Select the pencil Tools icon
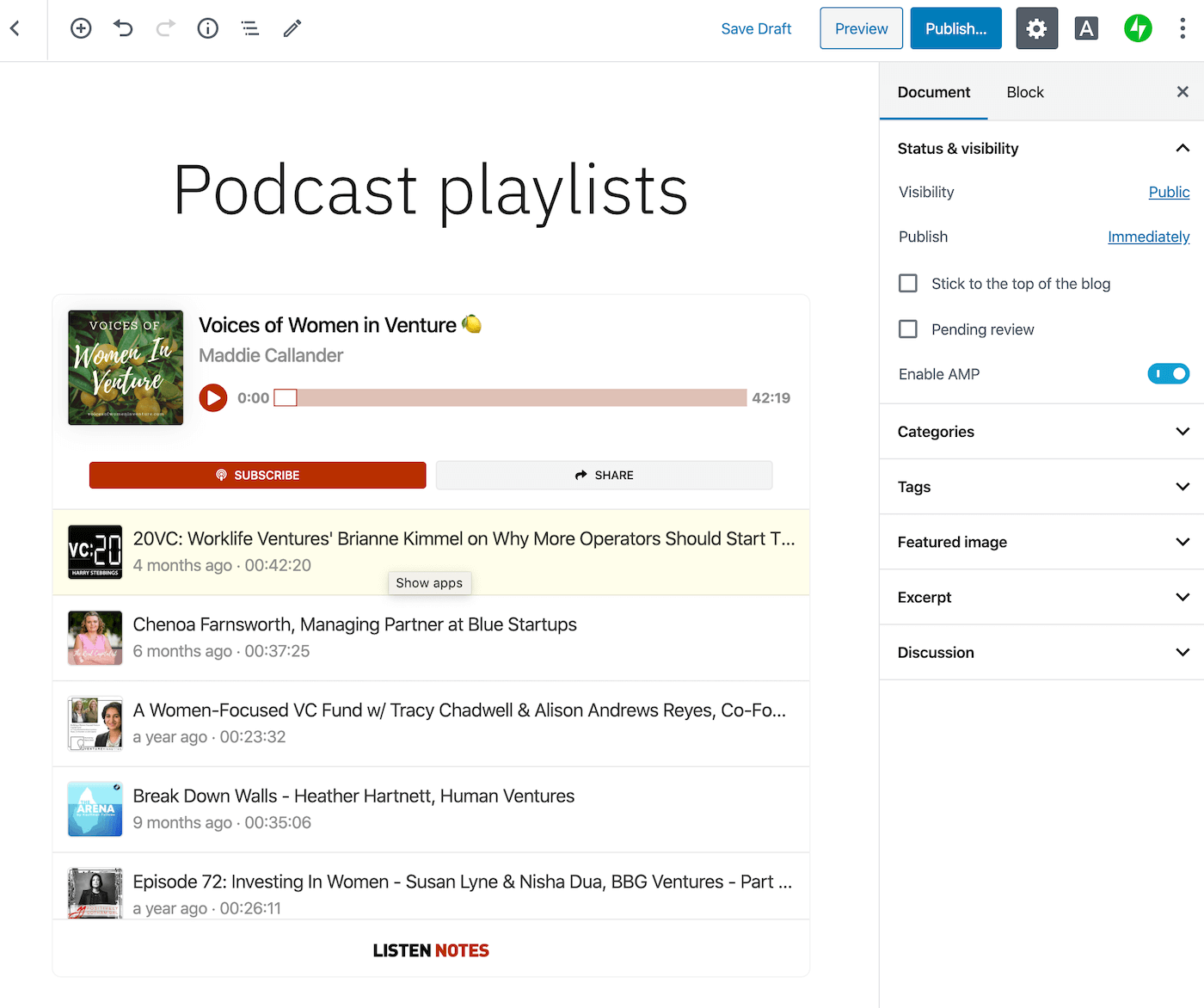This screenshot has height=1008, width=1204. pos(292,28)
